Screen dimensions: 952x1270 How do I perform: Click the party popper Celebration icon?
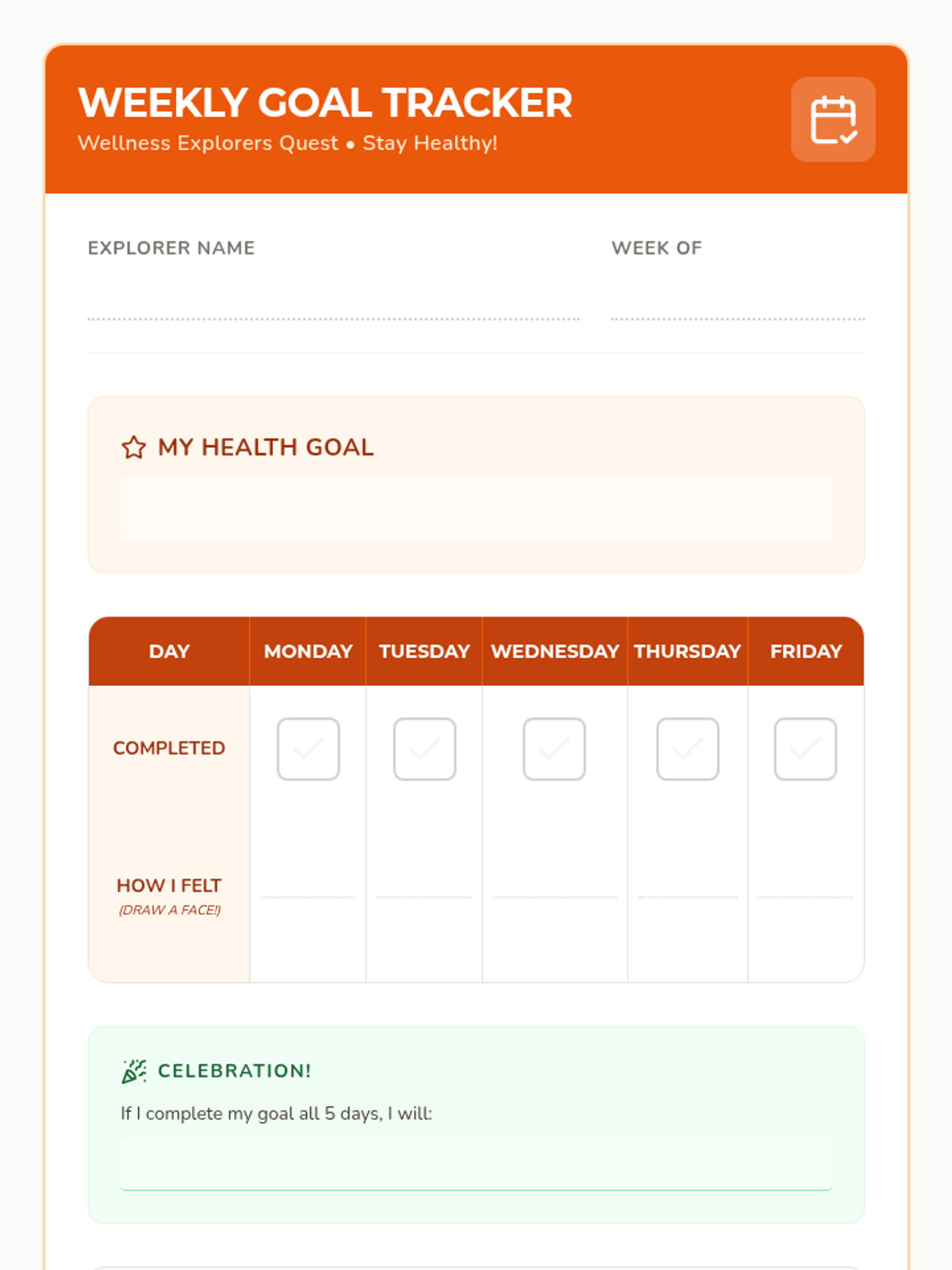pyautogui.click(x=133, y=1071)
